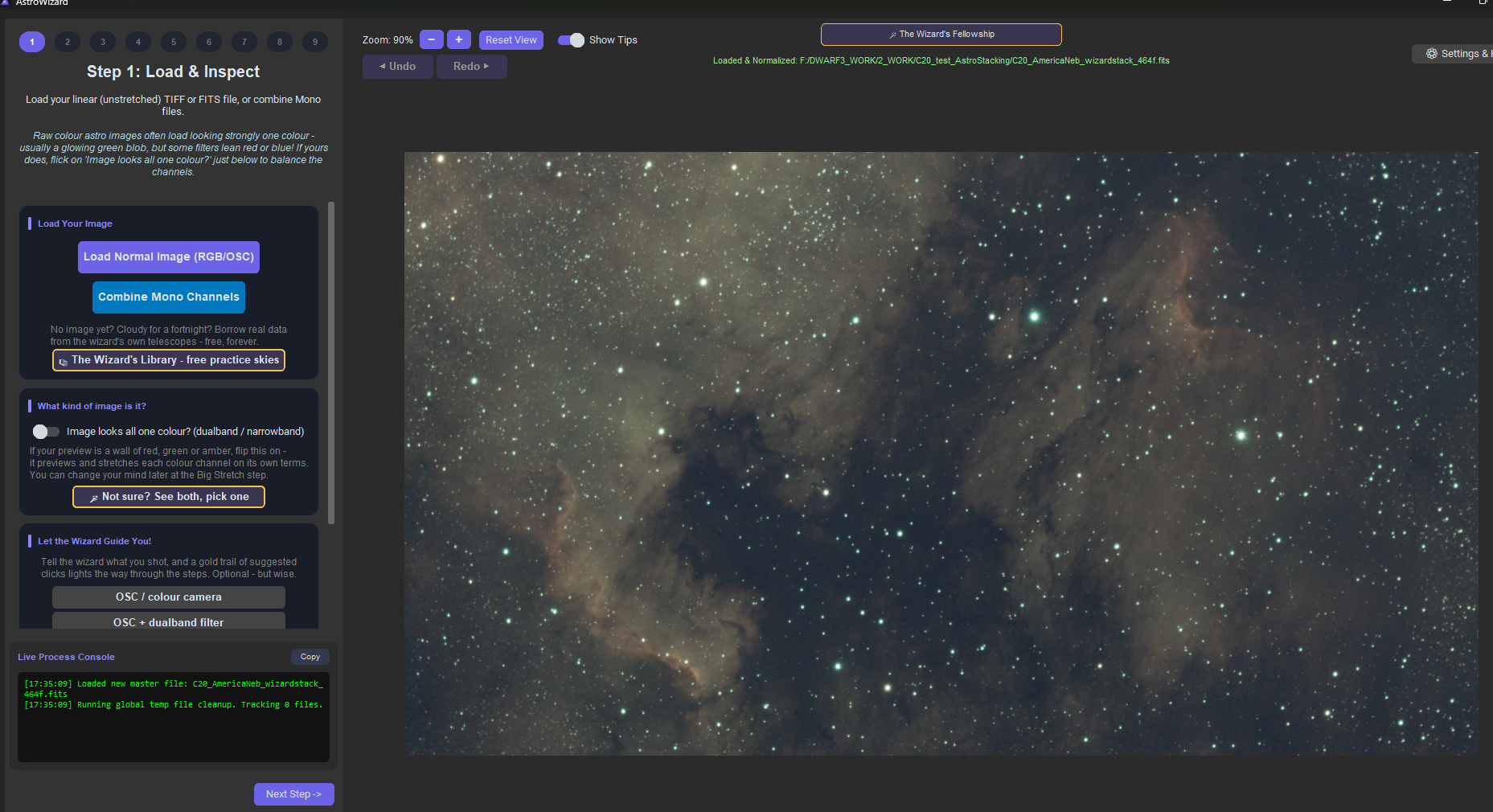The width and height of the screenshot is (1493, 812).
Task: Redo the last undone action
Action: pos(472,67)
